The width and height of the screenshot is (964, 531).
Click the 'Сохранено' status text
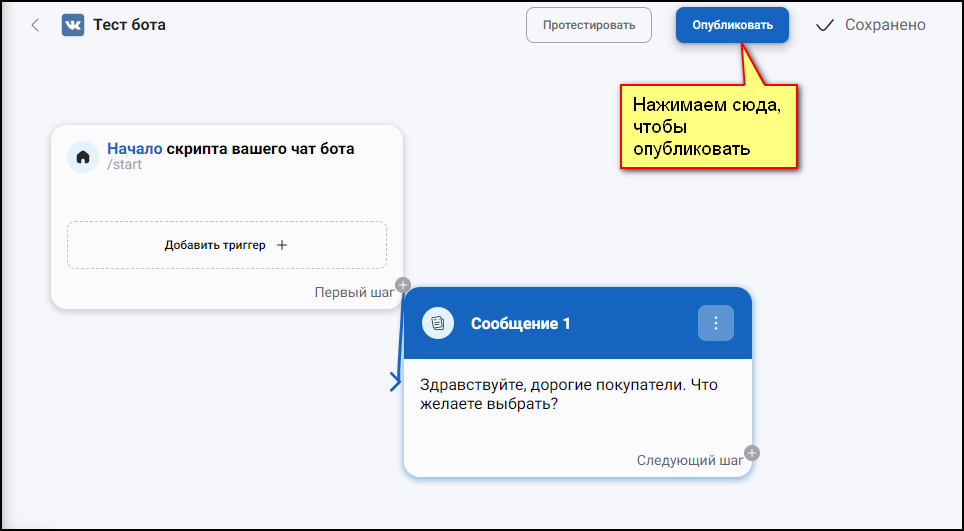(885, 25)
